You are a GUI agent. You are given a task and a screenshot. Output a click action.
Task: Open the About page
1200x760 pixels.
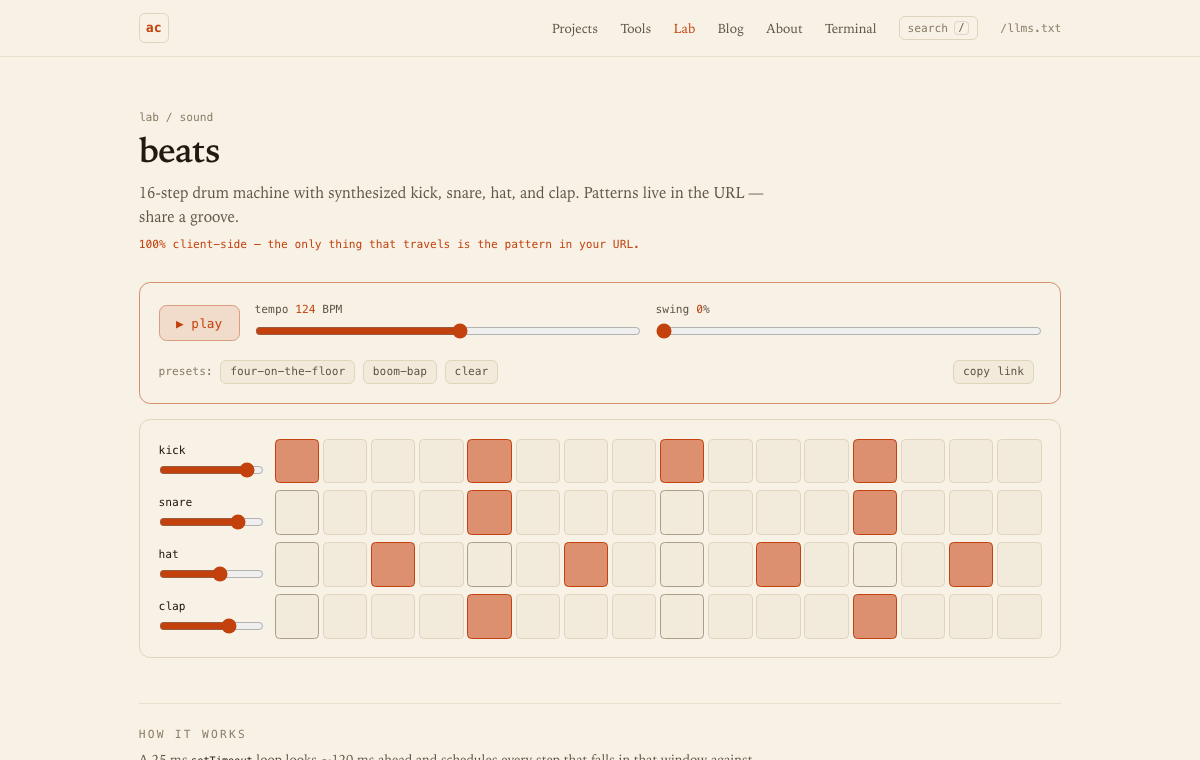[784, 28]
